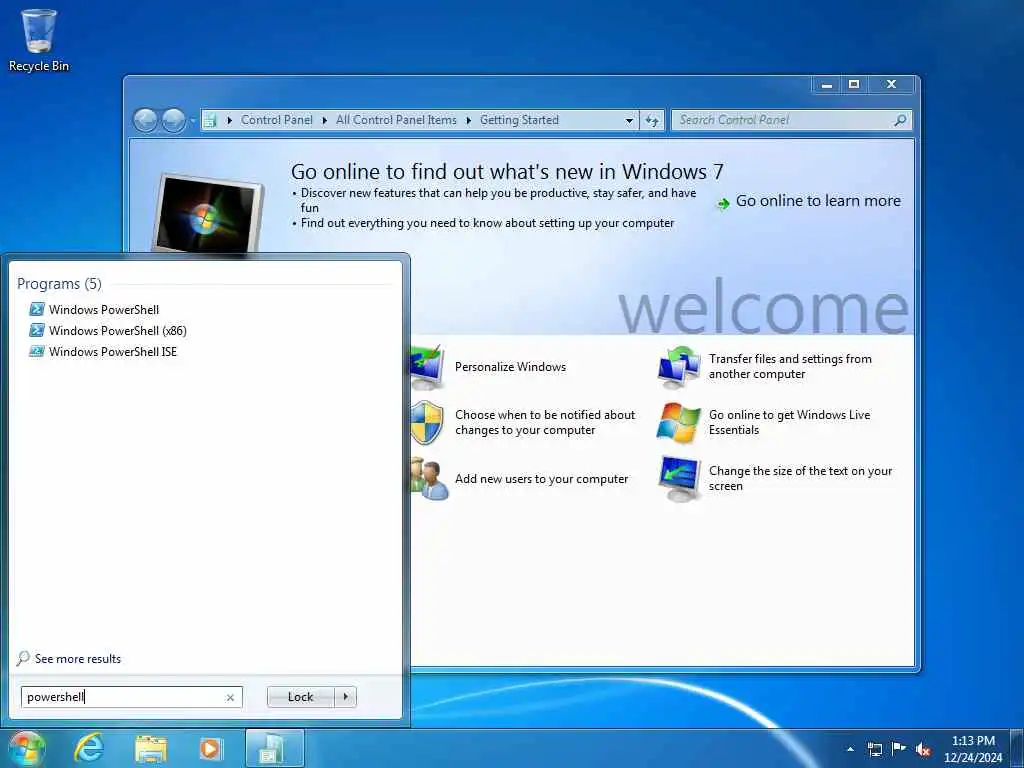Click the magnifier icon beside See more results
This screenshot has height=768, width=1024.
coord(24,658)
